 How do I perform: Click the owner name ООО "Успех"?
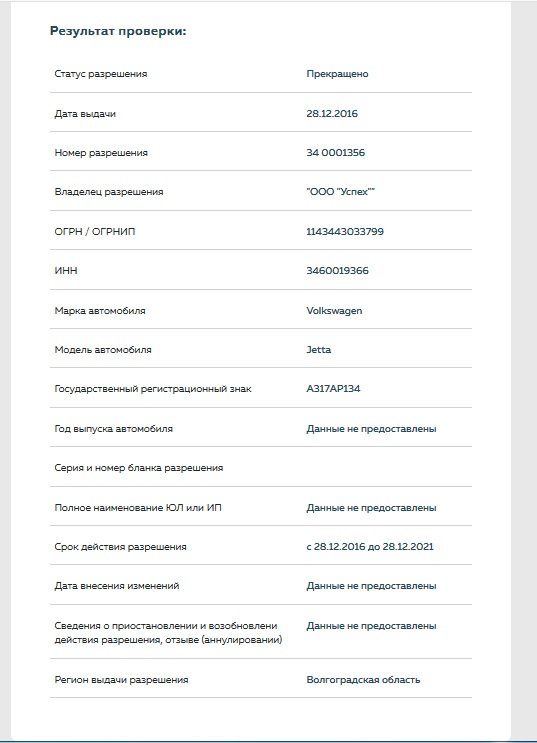(340, 192)
